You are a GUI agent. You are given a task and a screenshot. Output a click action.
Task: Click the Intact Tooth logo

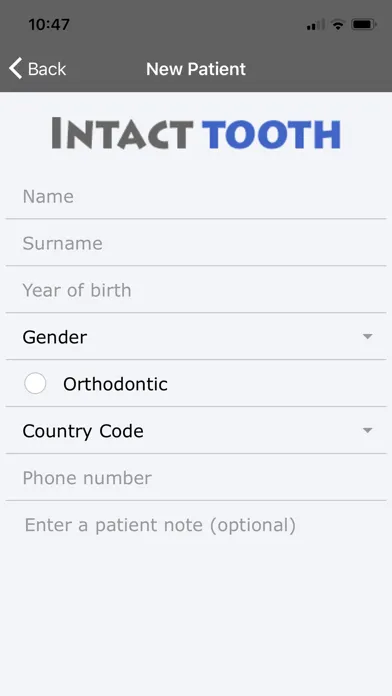[x=196, y=133]
